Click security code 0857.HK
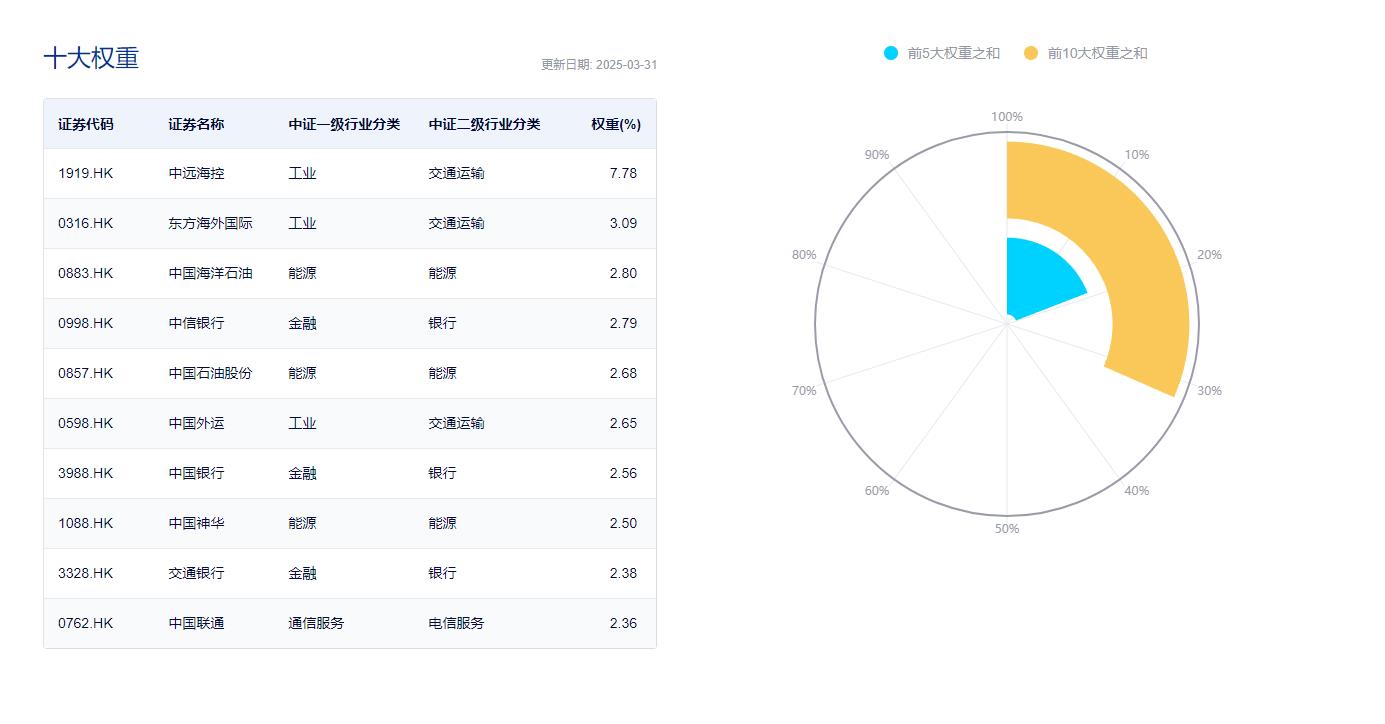The height and width of the screenshot is (724, 1385). click(86, 373)
